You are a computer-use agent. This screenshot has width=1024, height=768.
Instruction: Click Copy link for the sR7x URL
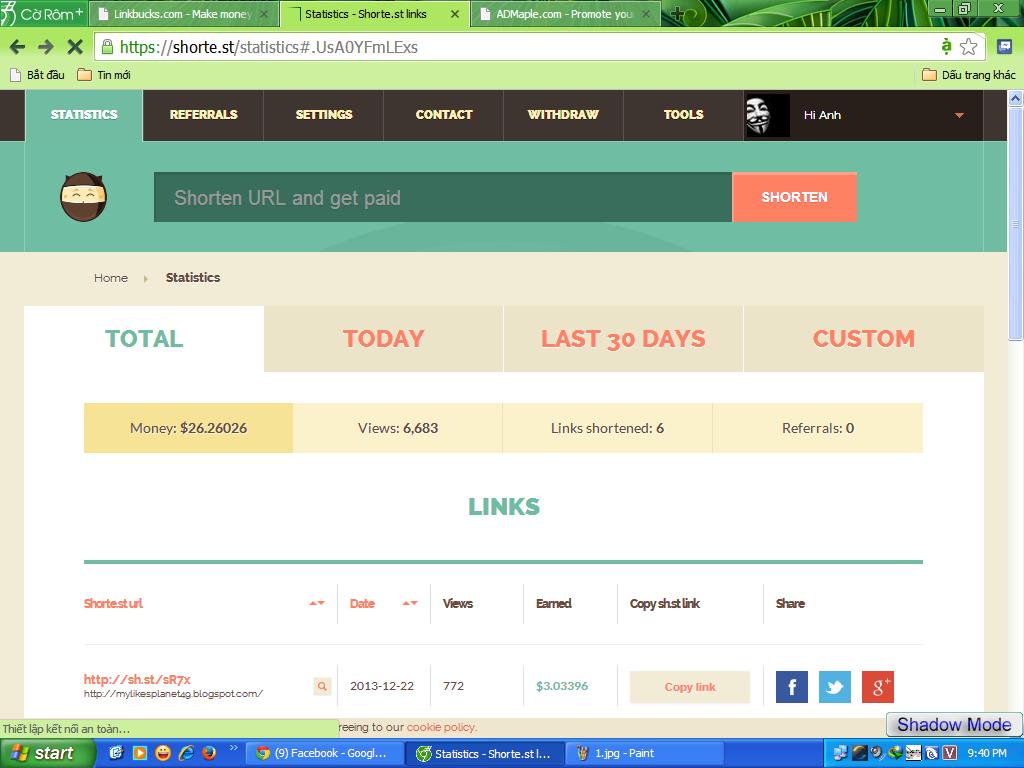pos(690,687)
